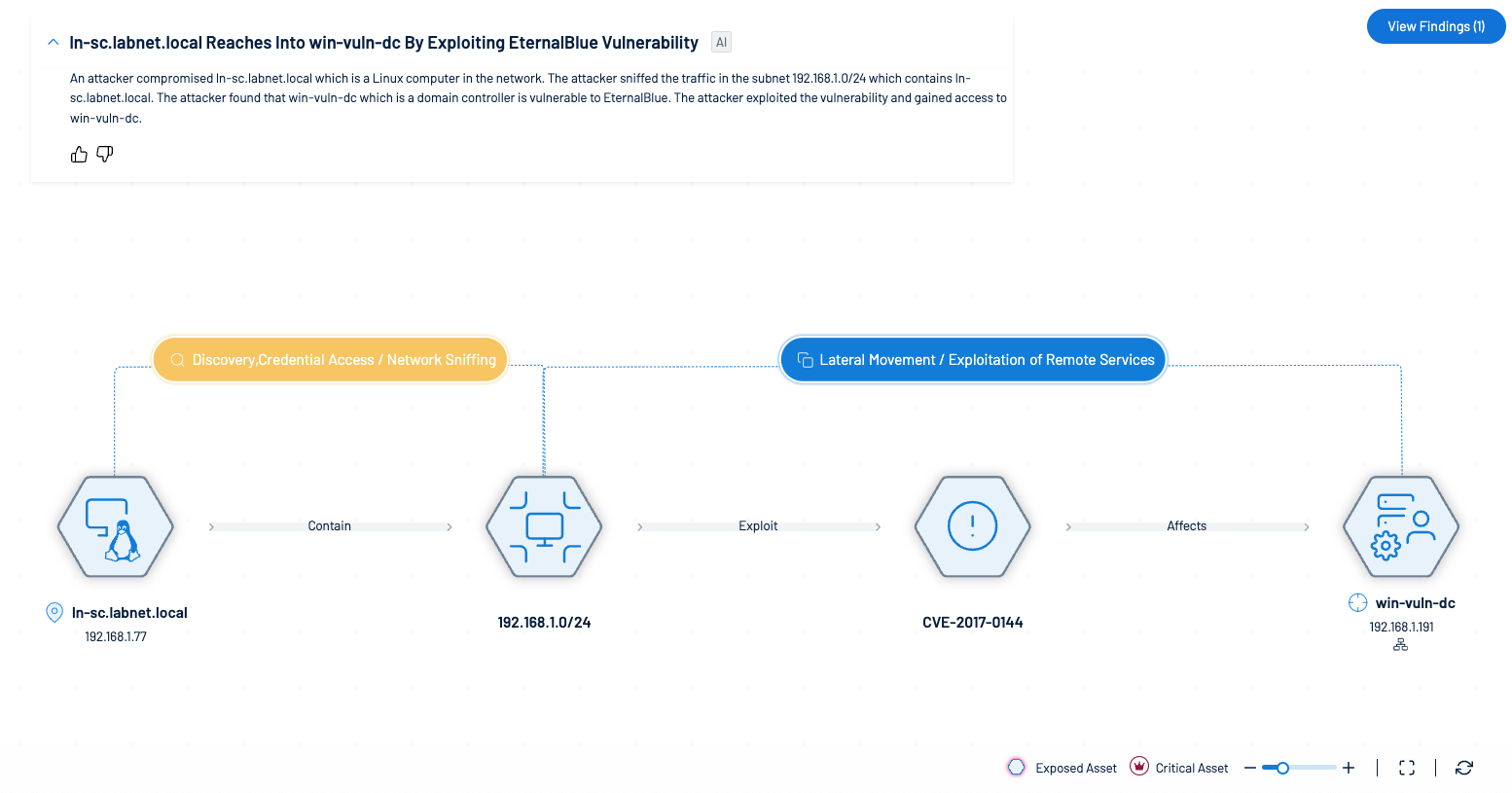
Task: Click the copy icon in Lateral Movement label
Action: pyautogui.click(x=806, y=360)
